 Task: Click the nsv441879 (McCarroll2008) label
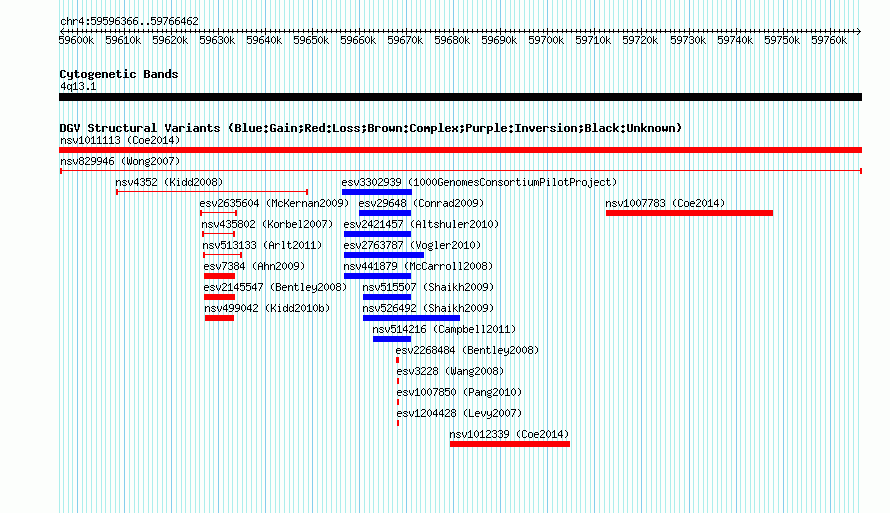(x=418, y=266)
